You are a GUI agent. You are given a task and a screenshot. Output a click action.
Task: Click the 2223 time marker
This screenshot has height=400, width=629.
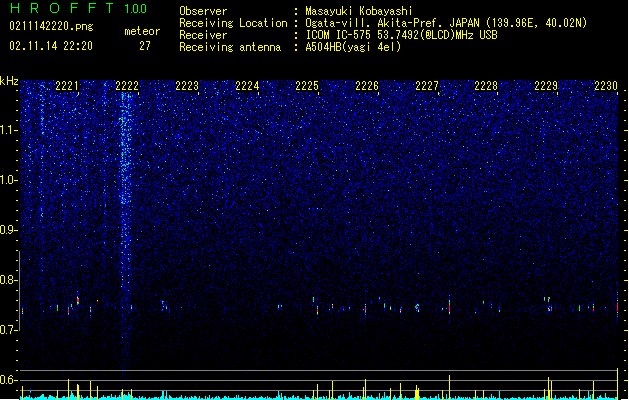(x=187, y=86)
